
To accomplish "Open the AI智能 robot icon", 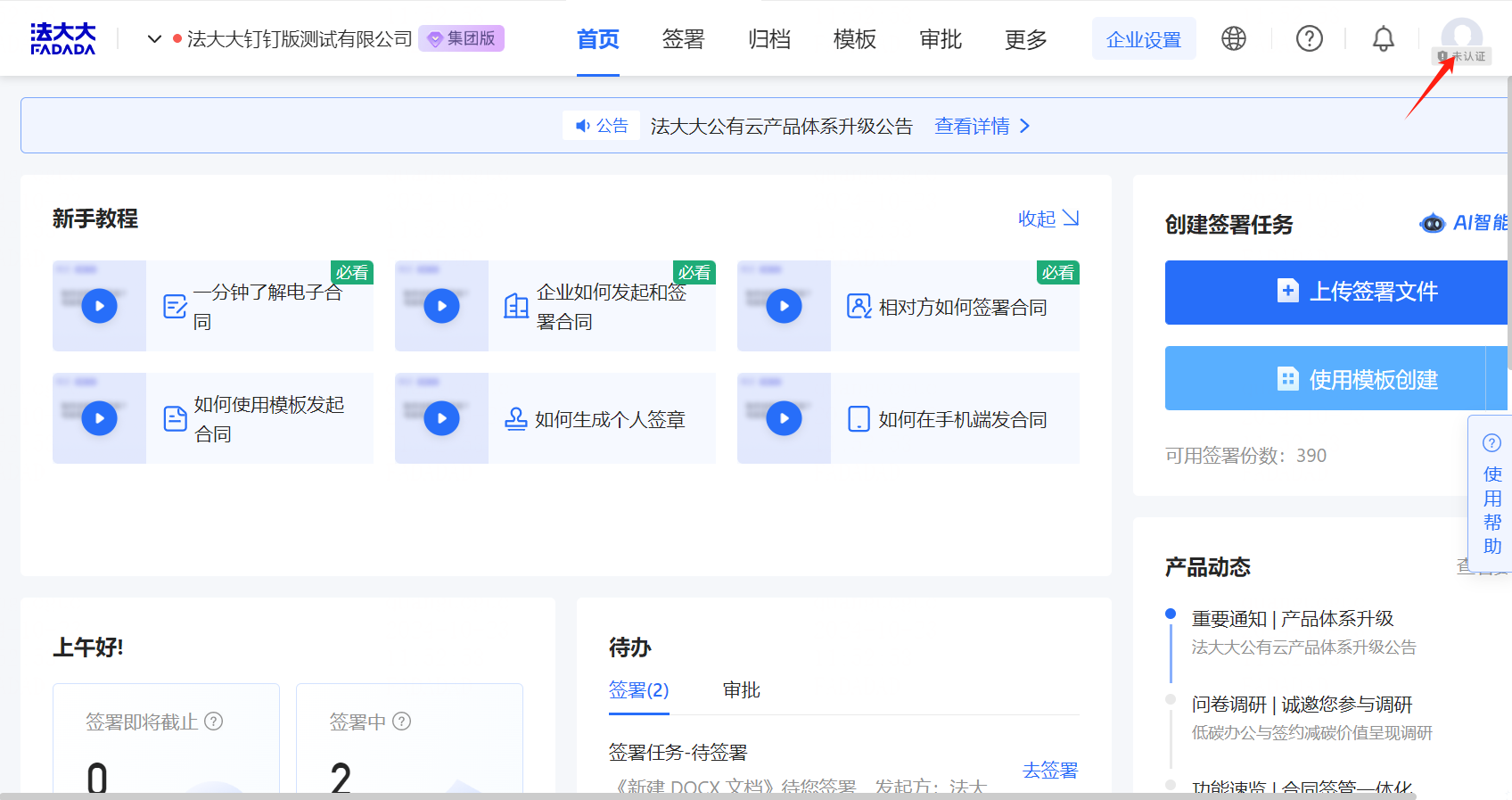I will click(1432, 223).
